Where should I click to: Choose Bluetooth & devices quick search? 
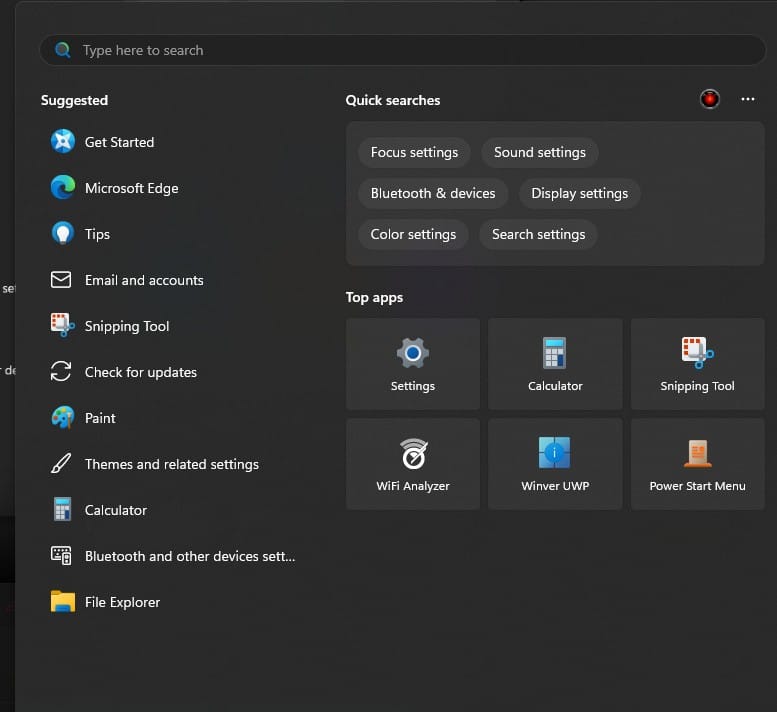(x=433, y=193)
